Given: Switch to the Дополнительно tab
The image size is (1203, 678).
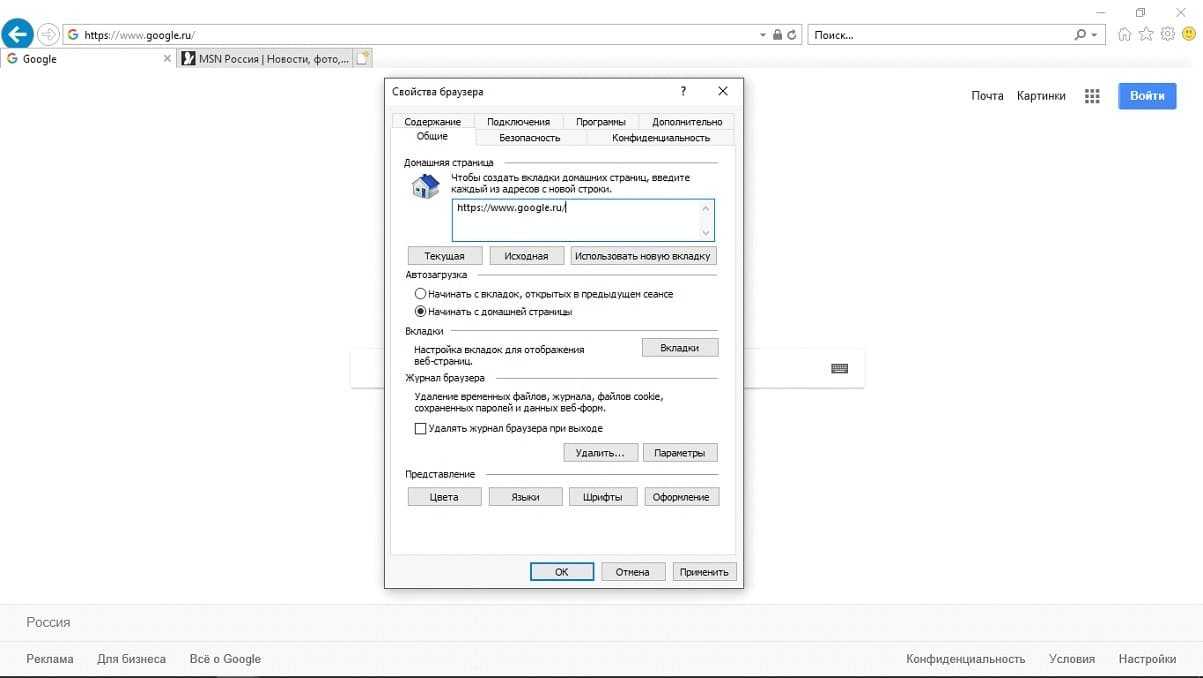Looking at the screenshot, I should (x=687, y=122).
